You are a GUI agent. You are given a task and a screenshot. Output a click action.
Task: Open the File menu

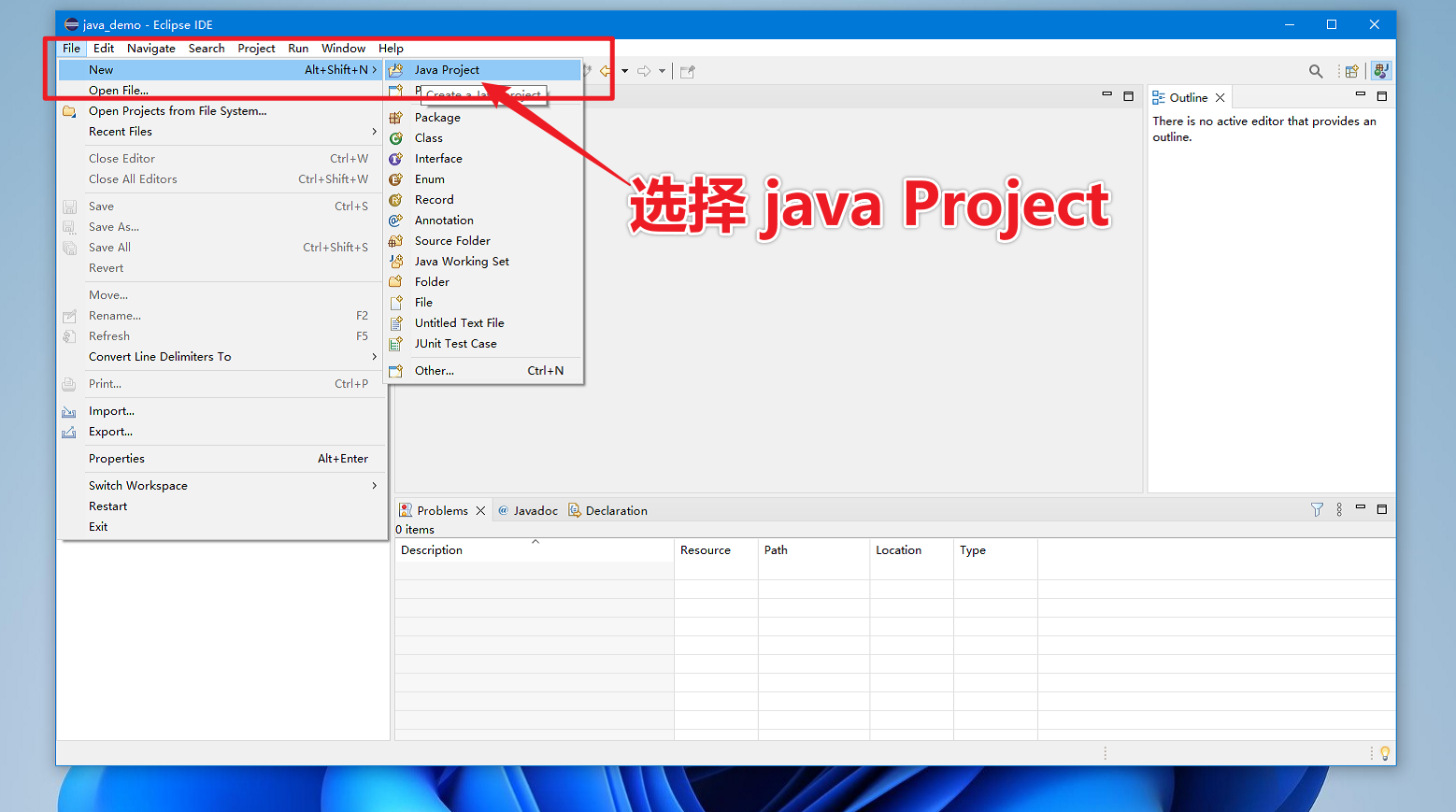[71, 49]
